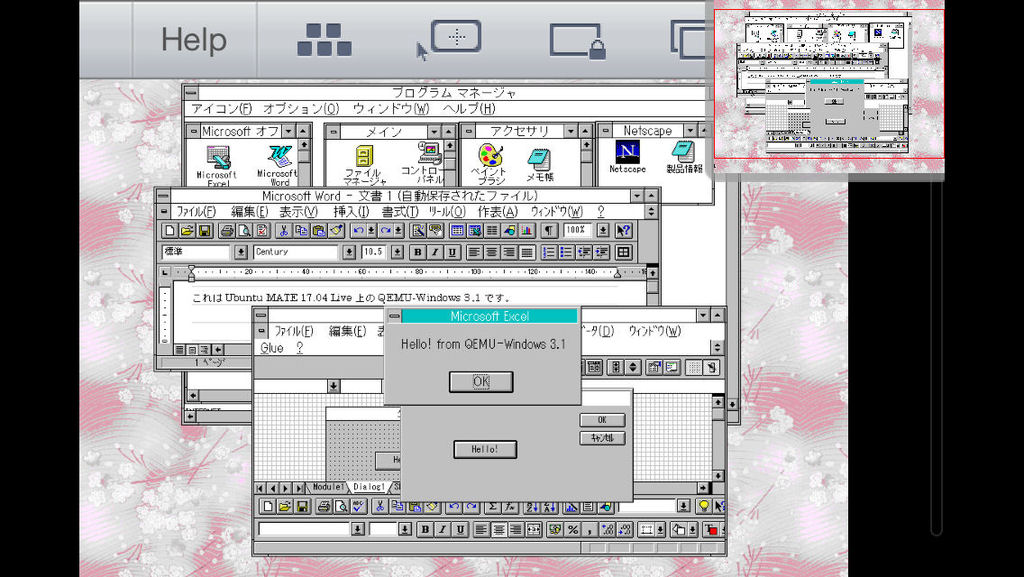This screenshot has width=1024, height=577.
Task: Click the Cut scissors icon in Word
Action: click(284, 230)
